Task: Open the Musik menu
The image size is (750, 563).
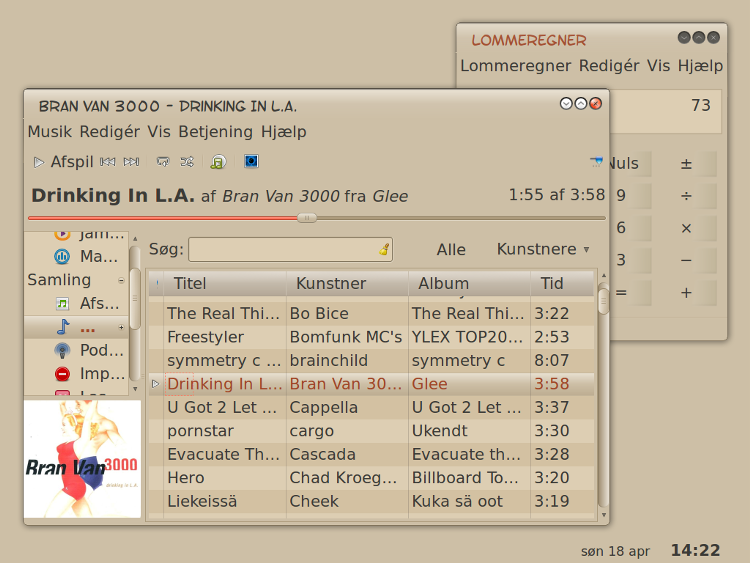Action: click(50, 132)
